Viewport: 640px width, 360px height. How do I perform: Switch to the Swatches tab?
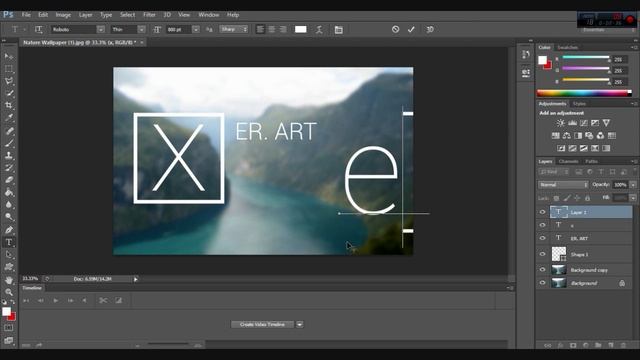(567, 47)
